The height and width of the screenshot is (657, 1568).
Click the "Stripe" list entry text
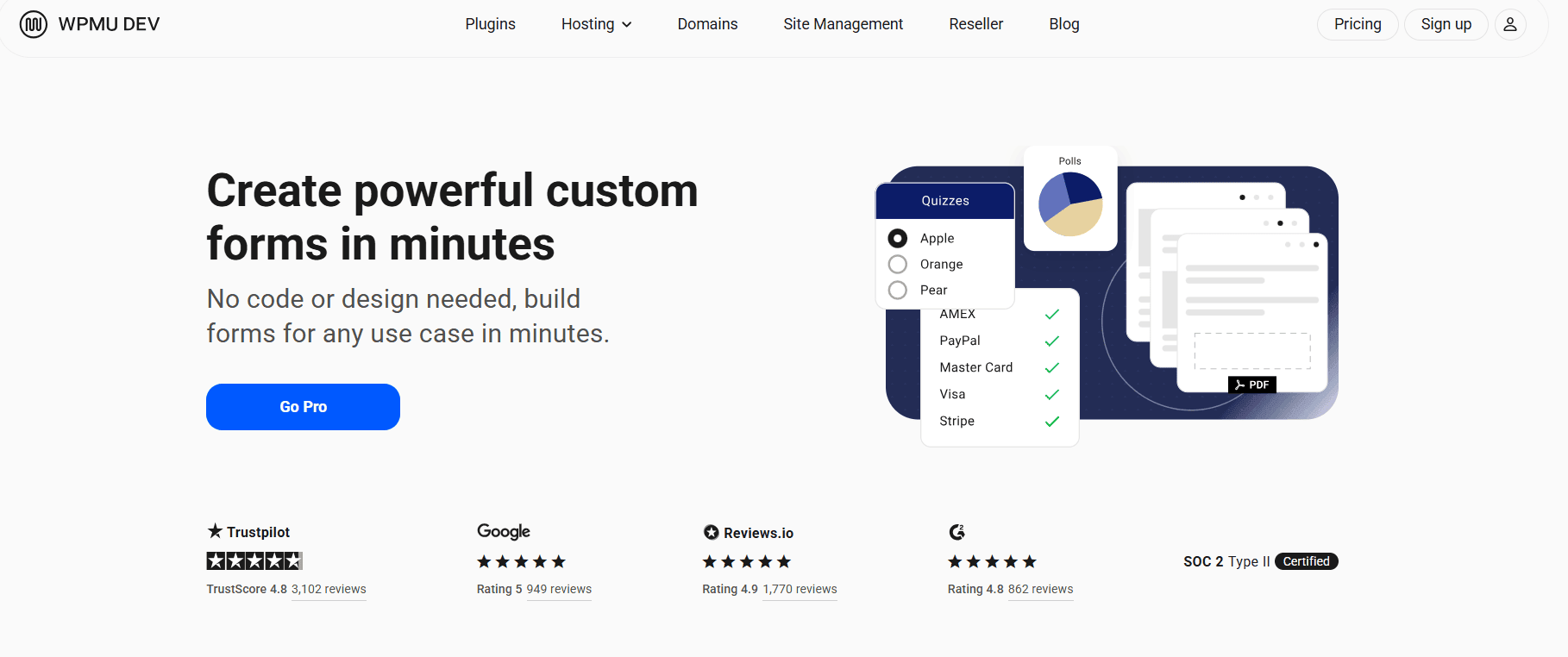click(x=957, y=421)
